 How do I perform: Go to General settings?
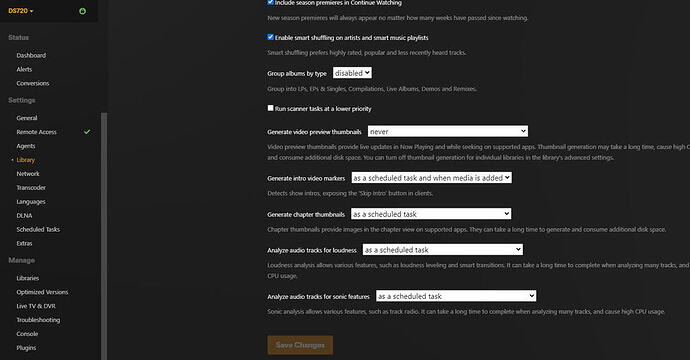pos(27,118)
